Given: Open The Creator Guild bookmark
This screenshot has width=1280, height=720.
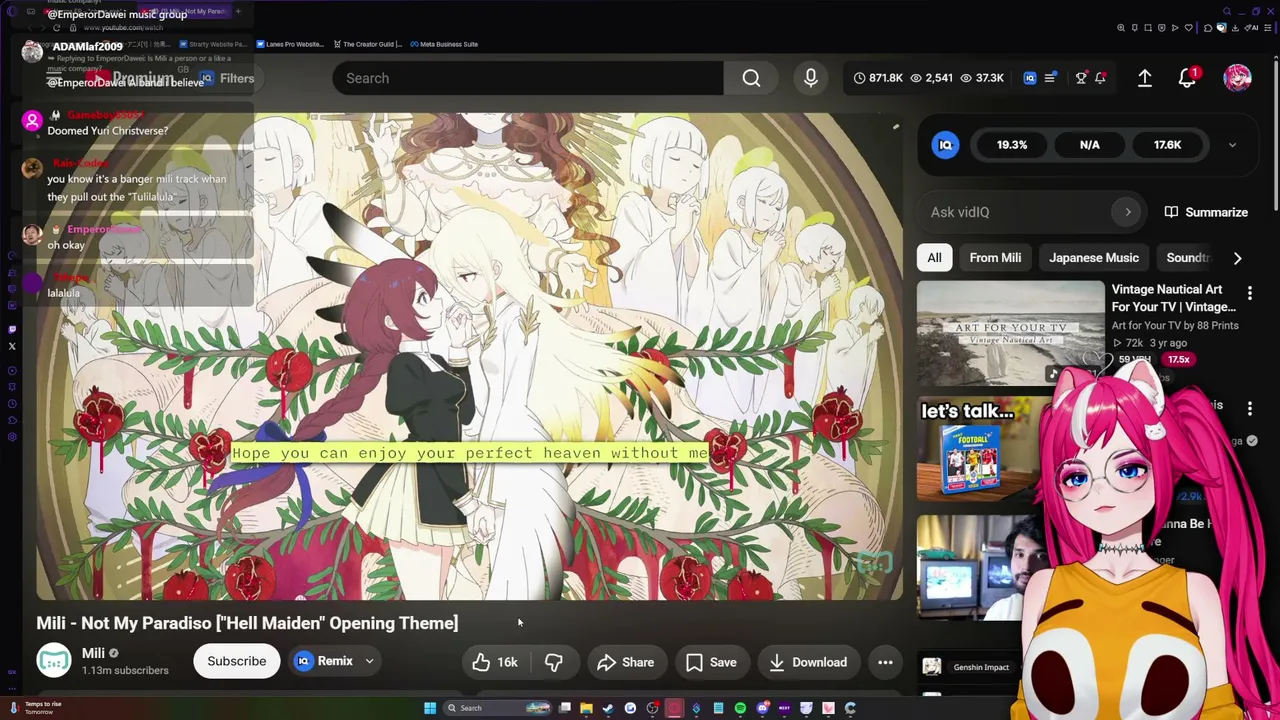Looking at the screenshot, I should tap(367, 44).
